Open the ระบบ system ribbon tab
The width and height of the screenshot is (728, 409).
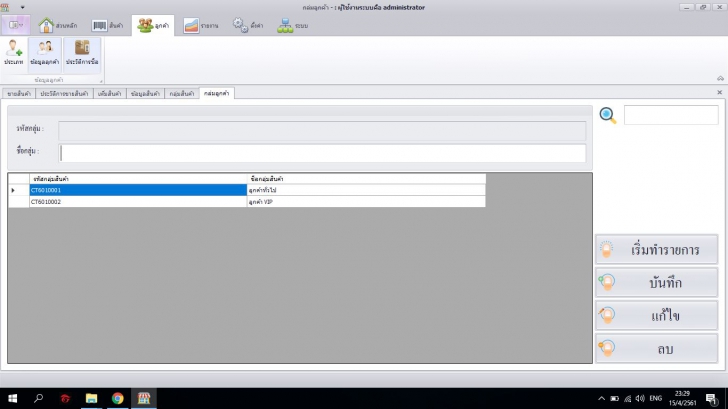click(x=292, y=26)
